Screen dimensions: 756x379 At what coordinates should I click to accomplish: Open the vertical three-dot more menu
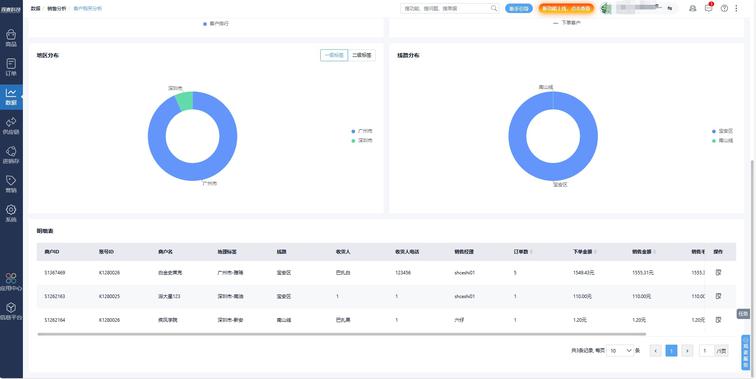pos(736,8)
